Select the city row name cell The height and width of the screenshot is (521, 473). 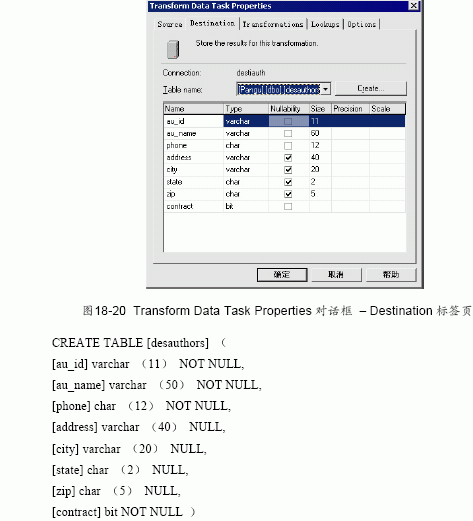coord(193,170)
